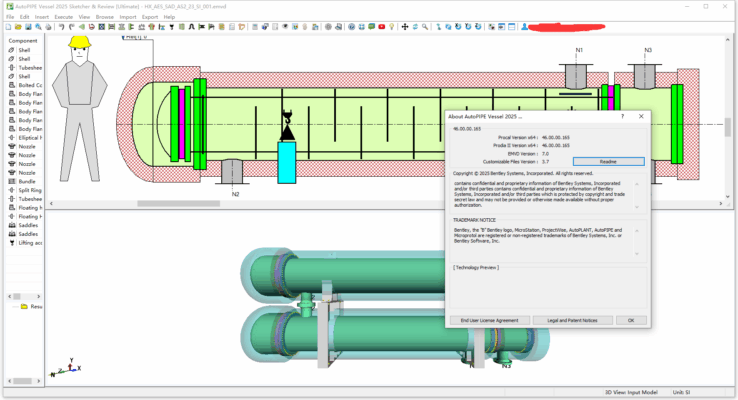Click the Open folder toolbar icon

[x=18, y=27]
